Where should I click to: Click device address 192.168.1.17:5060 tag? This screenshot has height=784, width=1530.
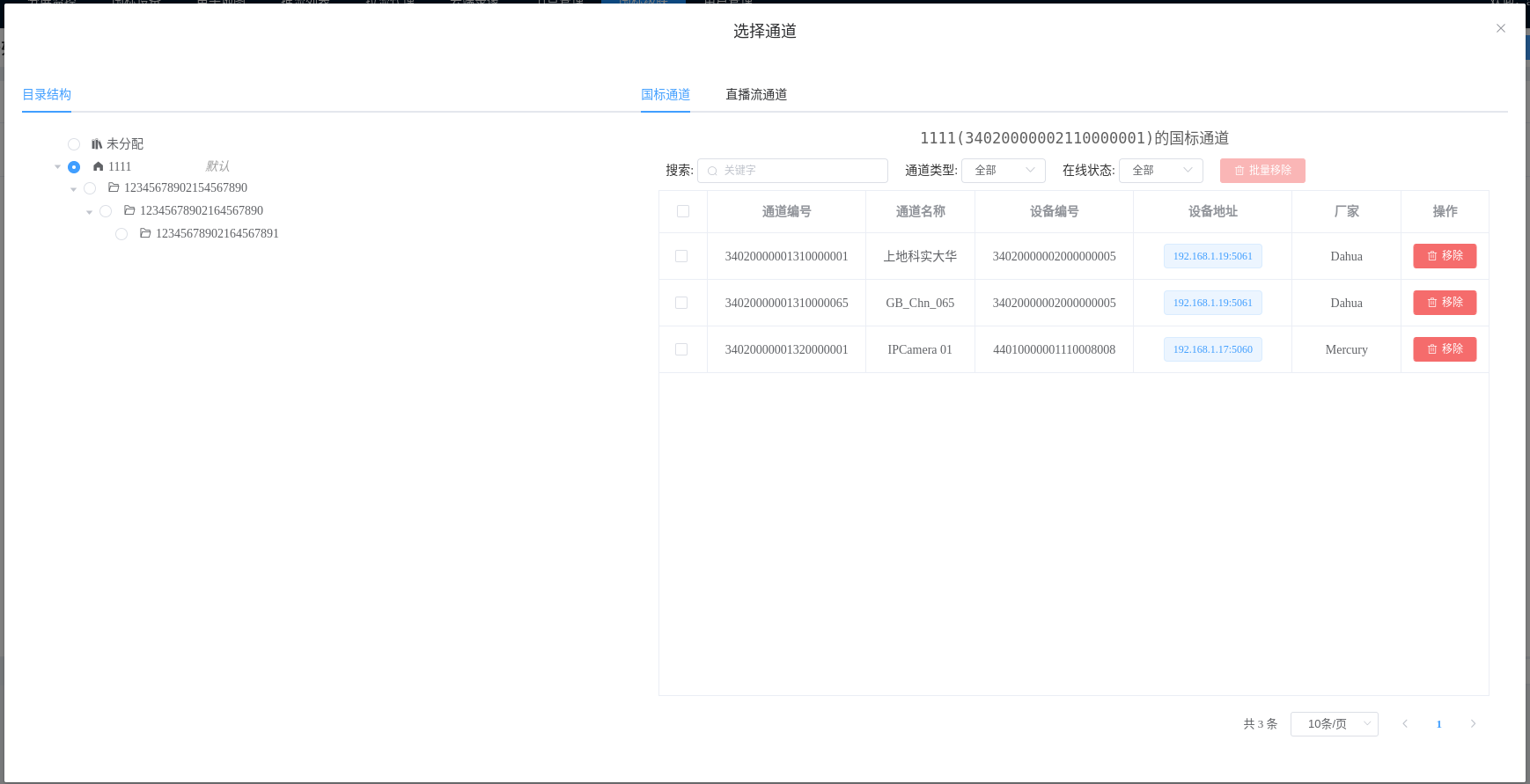(x=1212, y=349)
